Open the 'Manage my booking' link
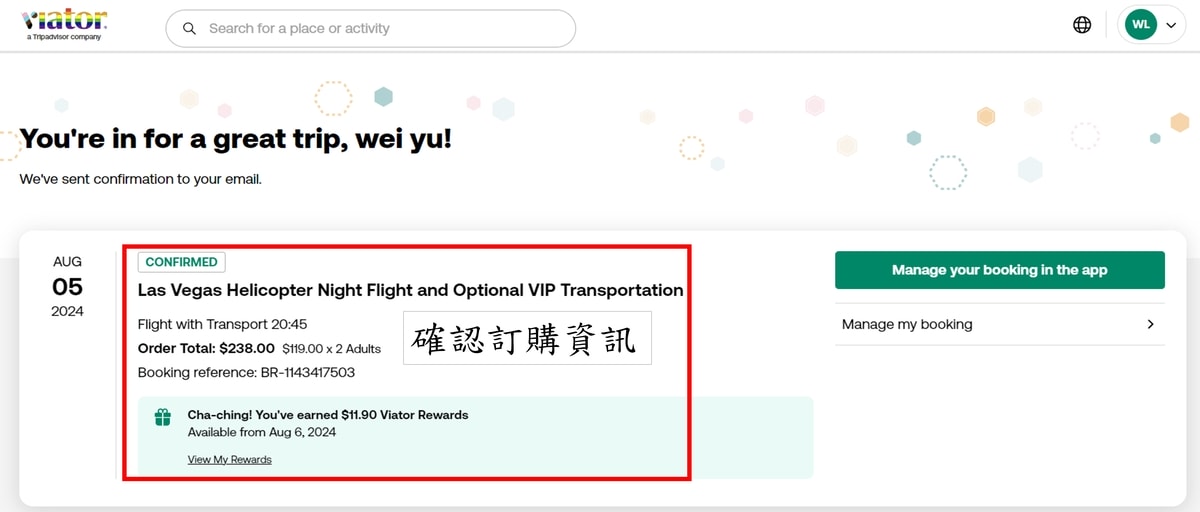 (1000, 324)
